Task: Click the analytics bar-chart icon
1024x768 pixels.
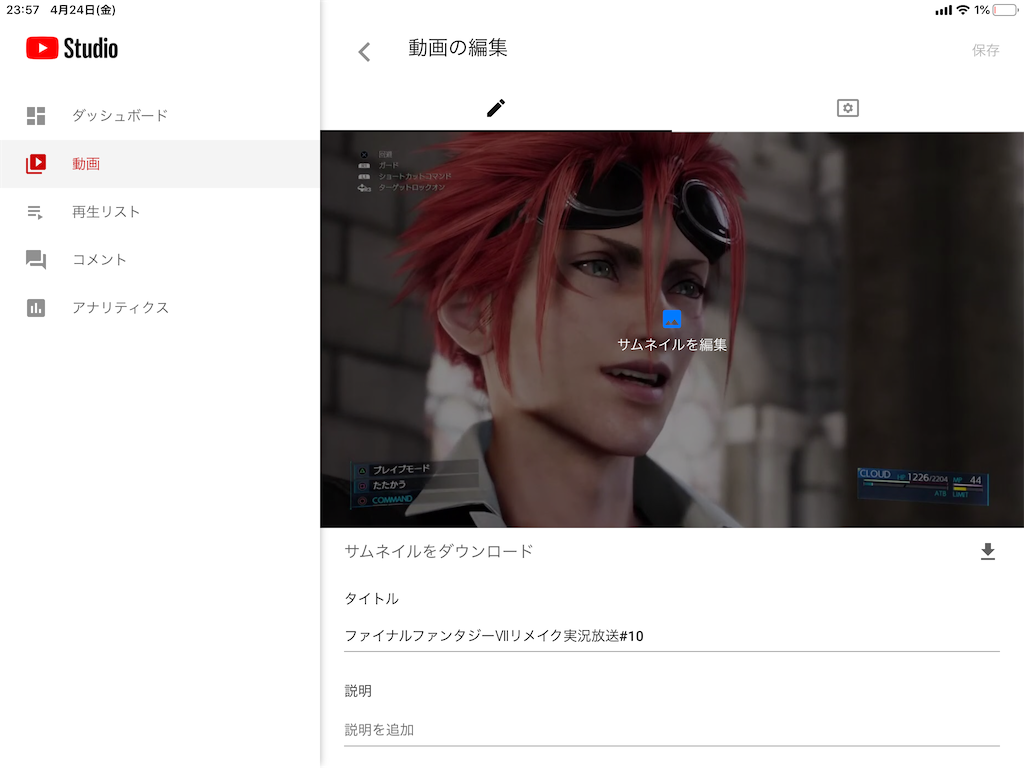Action: [36, 308]
